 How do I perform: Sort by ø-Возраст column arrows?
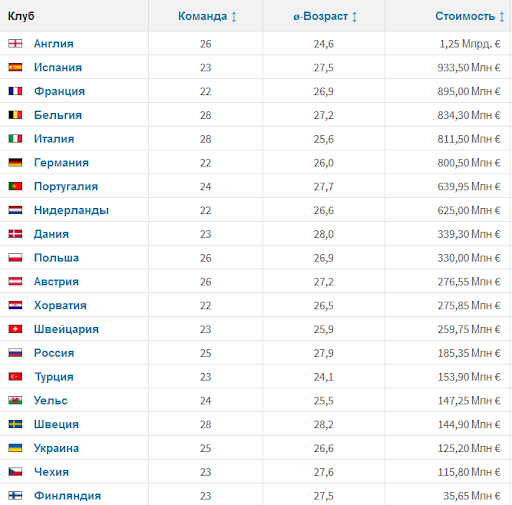[355, 17]
